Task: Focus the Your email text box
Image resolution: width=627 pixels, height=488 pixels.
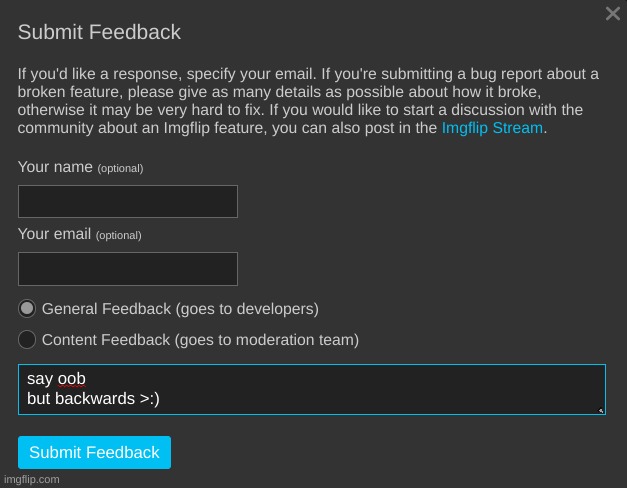Action: point(128,269)
